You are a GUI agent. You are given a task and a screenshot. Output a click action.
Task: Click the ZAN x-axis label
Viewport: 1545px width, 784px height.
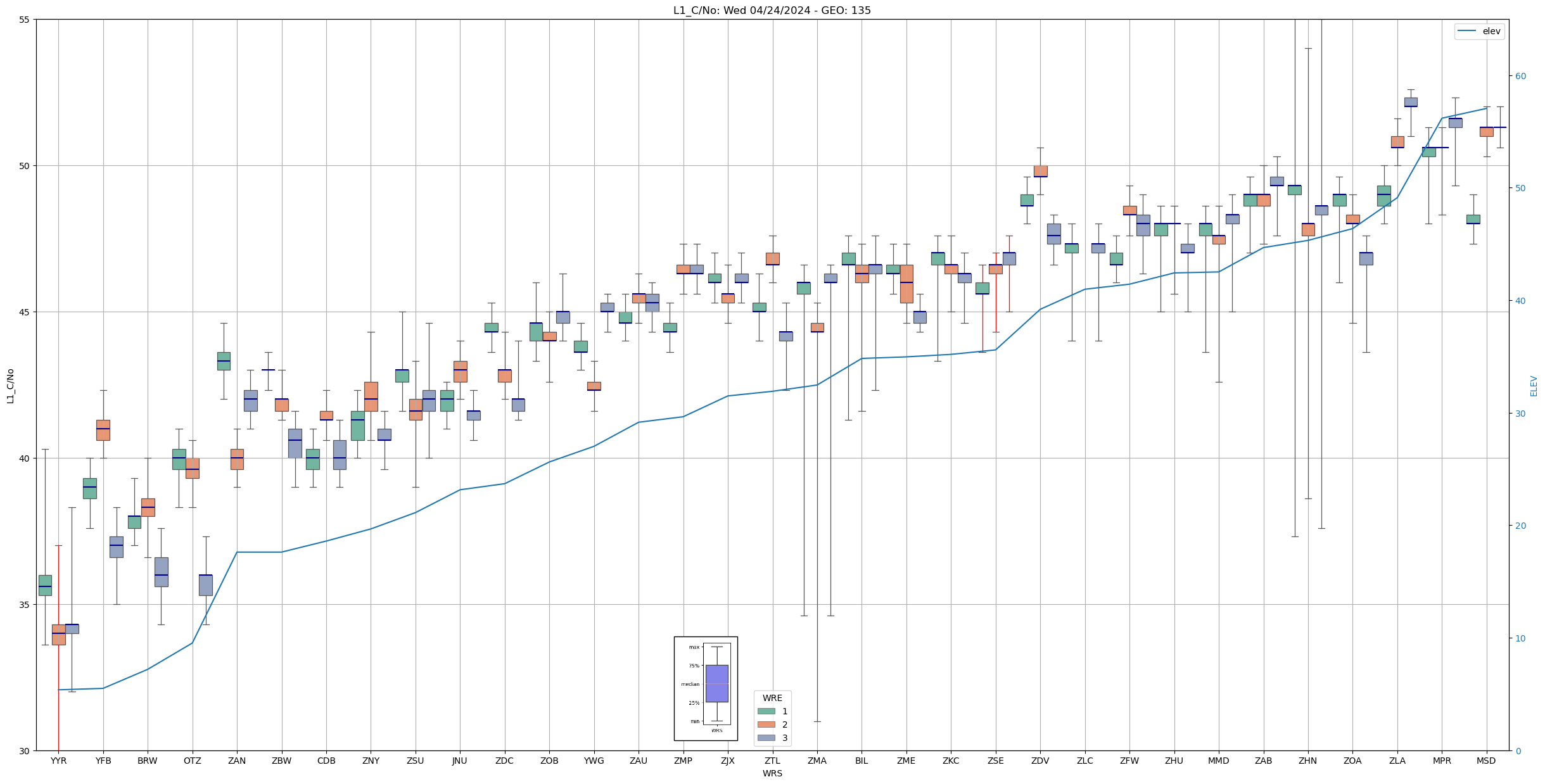pos(237,761)
